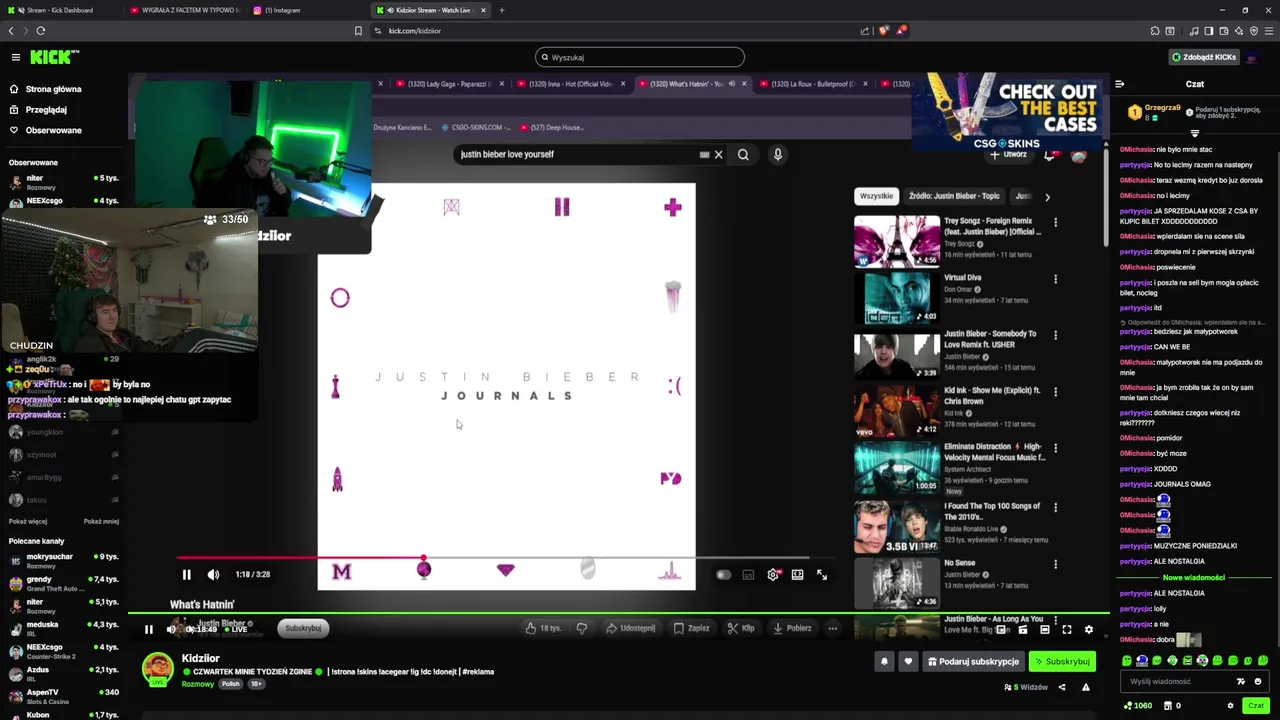Open chat settings gear icon
This screenshot has height=720, width=1280.
pos(1230,706)
